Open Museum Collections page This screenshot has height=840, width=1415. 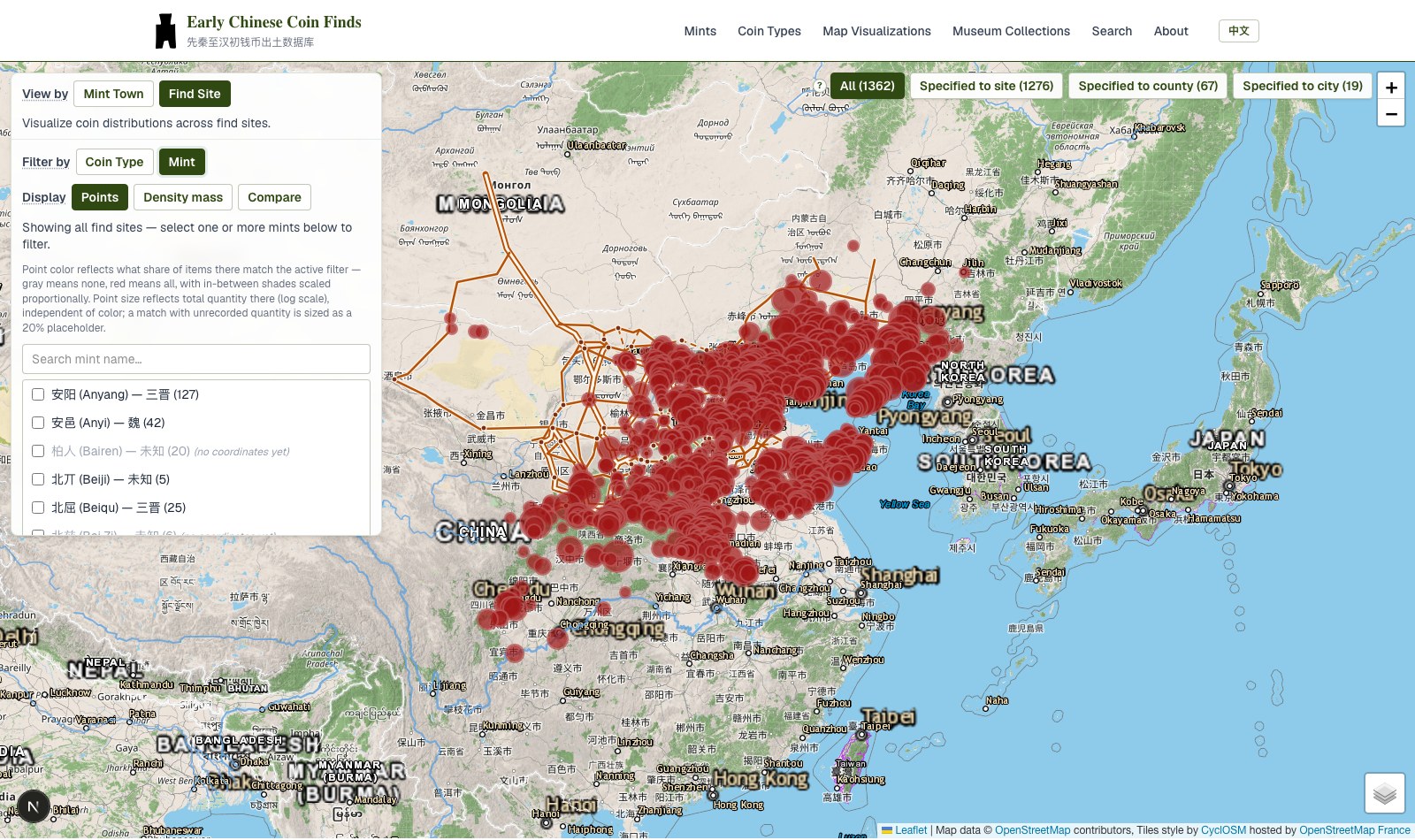pos(1011,31)
